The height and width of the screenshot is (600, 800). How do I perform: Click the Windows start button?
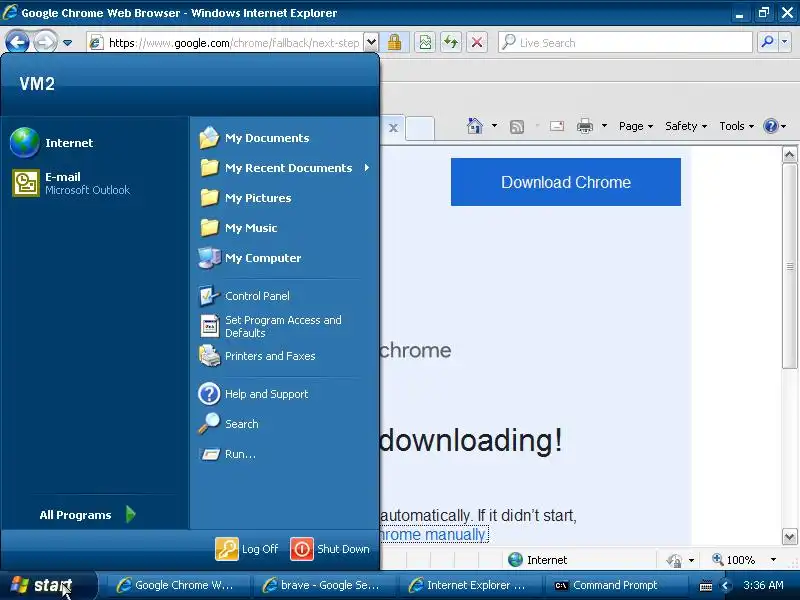47,585
